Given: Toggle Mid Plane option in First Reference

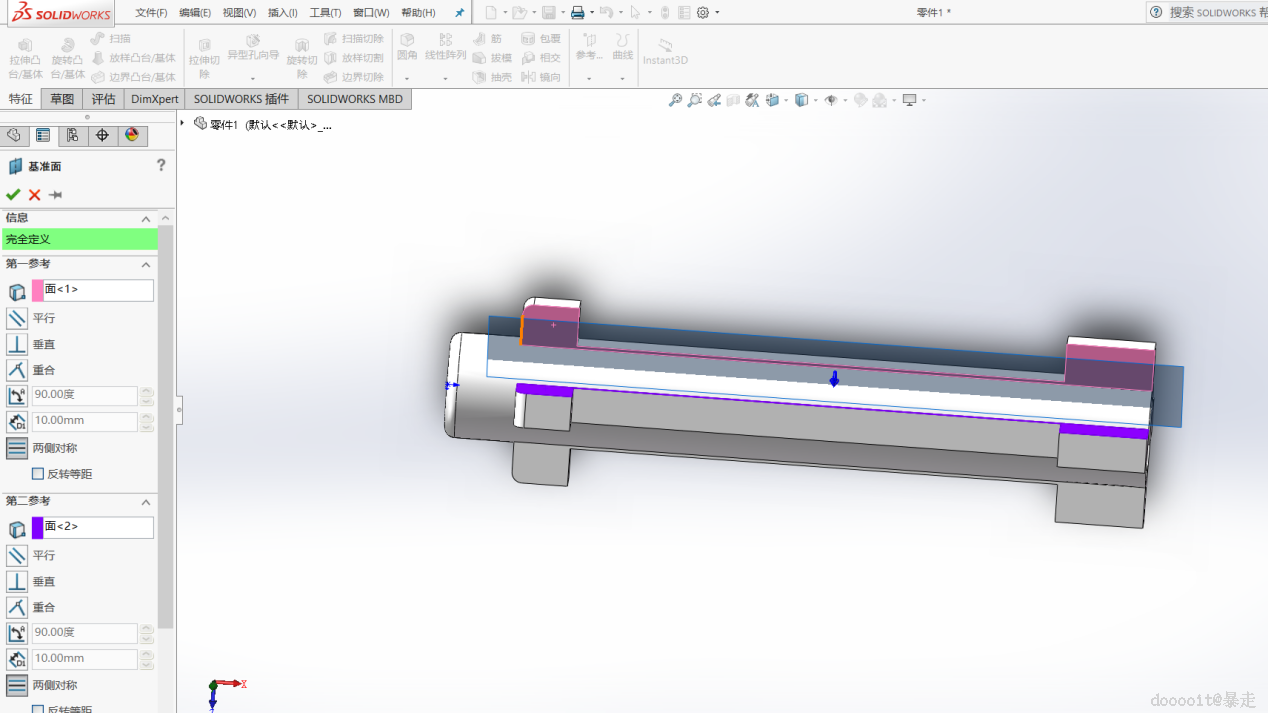Looking at the screenshot, I should [17, 448].
